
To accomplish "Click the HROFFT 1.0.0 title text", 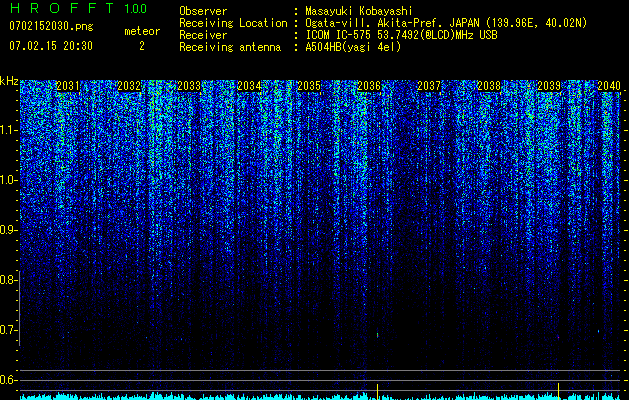I will coord(78,8).
